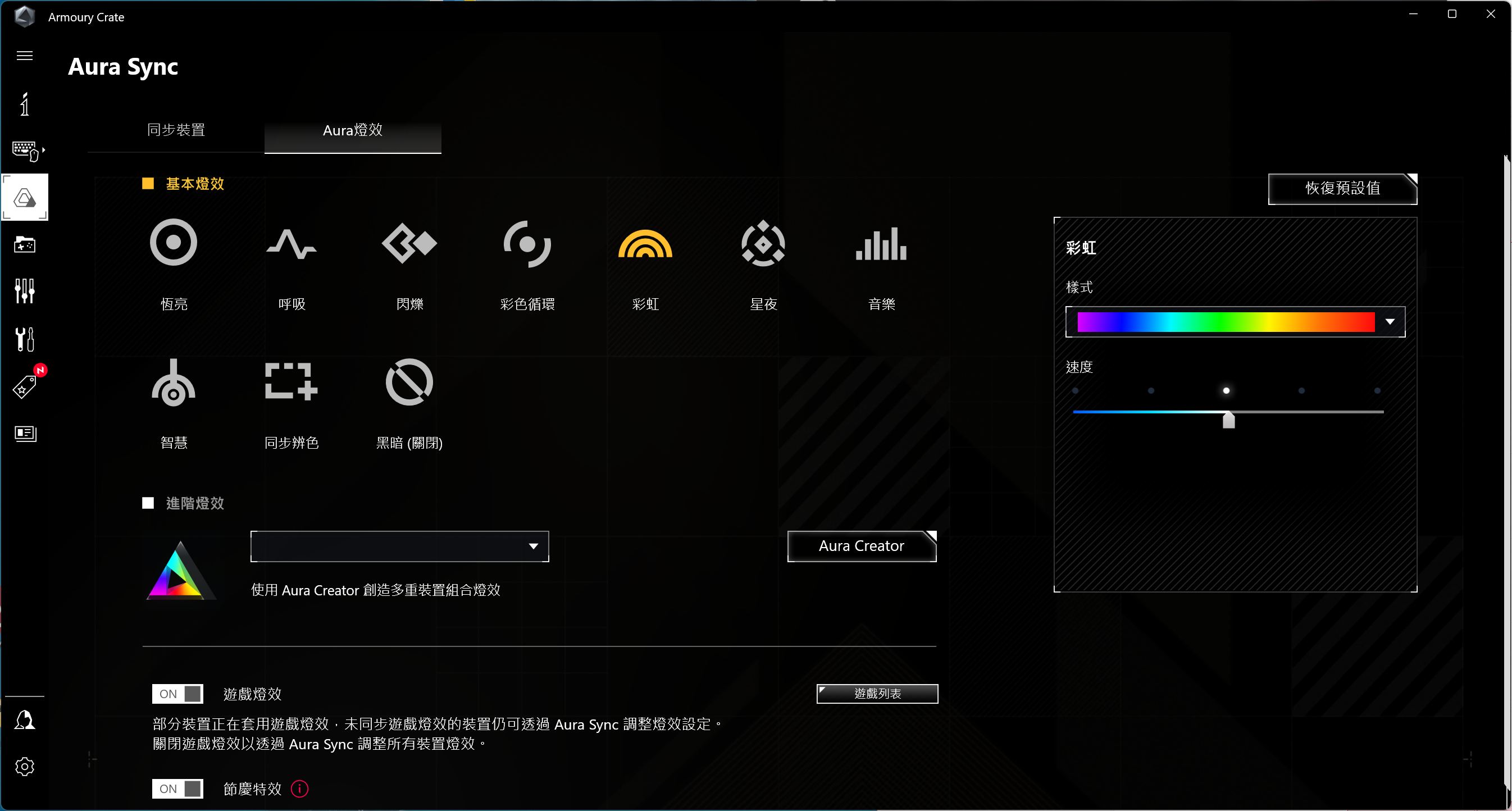The image size is (1512, 811).
Task: Switch to the 同步裝置 tab
Action: (176, 130)
